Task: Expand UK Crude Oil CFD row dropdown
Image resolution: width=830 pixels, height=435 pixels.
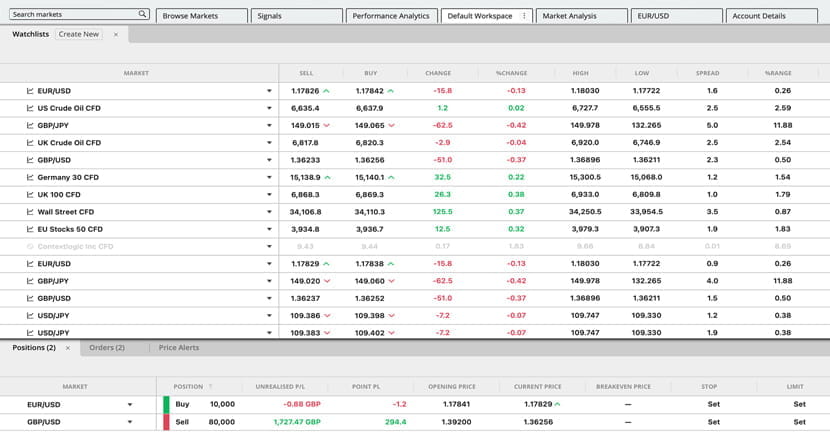Action: [269, 143]
